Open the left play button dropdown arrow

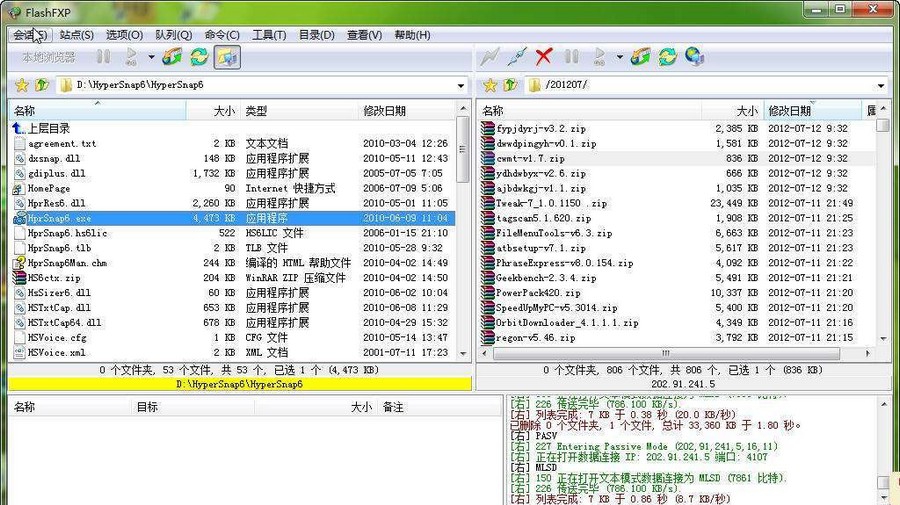151,57
